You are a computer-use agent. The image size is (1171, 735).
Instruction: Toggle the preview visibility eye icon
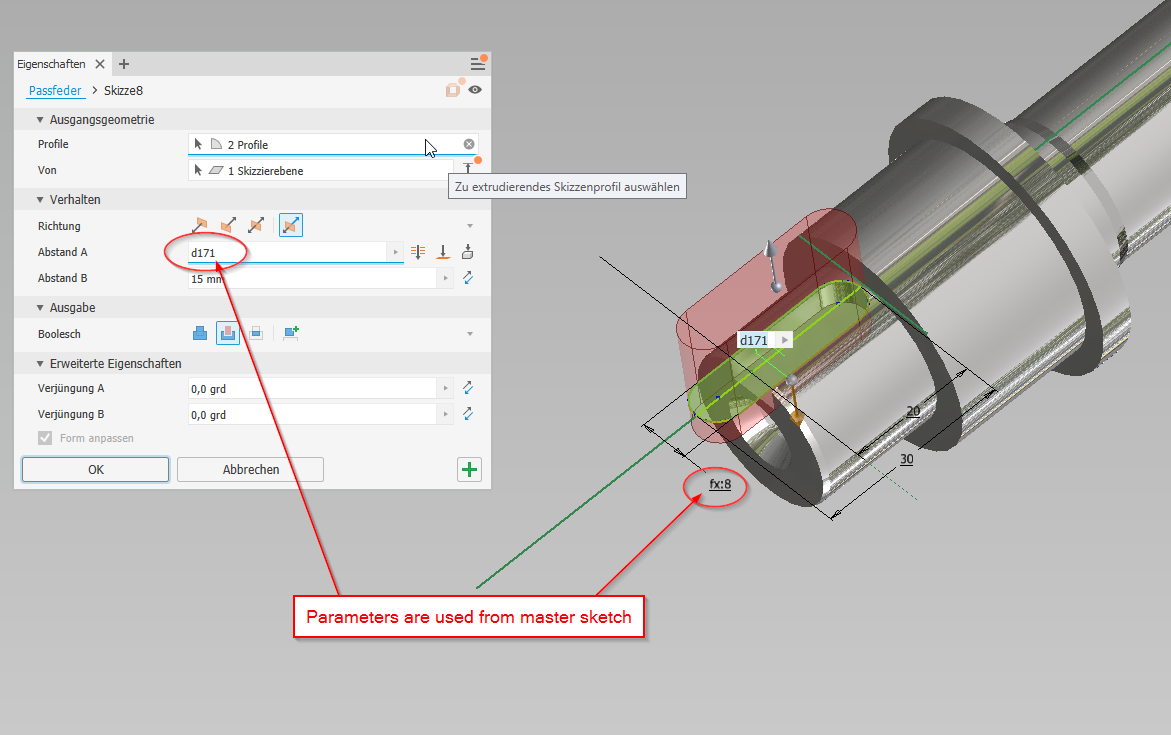(x=475, y=90)
